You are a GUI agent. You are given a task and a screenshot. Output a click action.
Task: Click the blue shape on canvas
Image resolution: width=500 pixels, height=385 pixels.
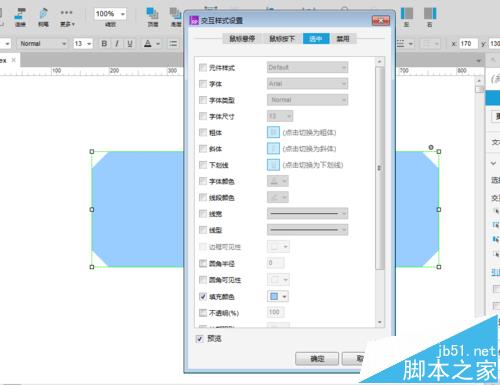(138, 209)
